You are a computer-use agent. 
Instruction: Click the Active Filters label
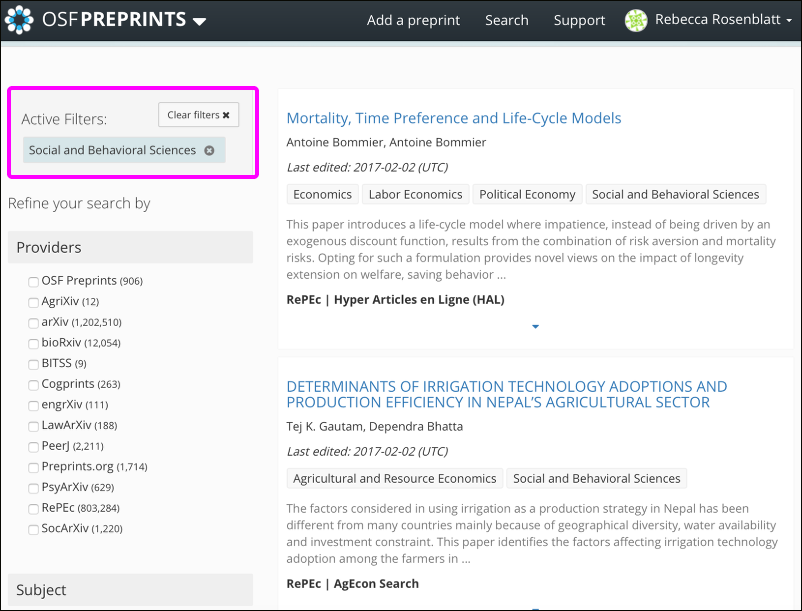coord(64,119)
